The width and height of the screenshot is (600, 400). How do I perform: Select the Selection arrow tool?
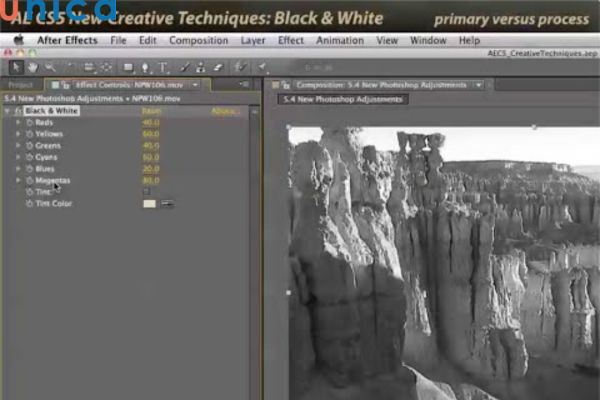click(x=15, y=67)
